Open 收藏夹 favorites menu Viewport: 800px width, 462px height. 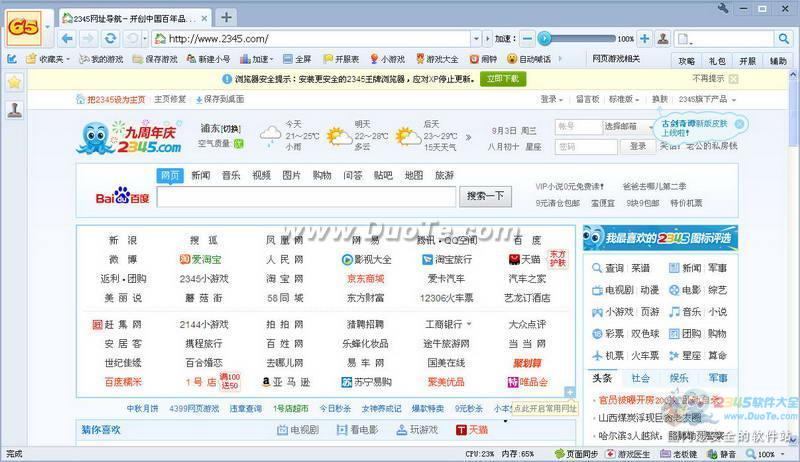click(47, 59)
